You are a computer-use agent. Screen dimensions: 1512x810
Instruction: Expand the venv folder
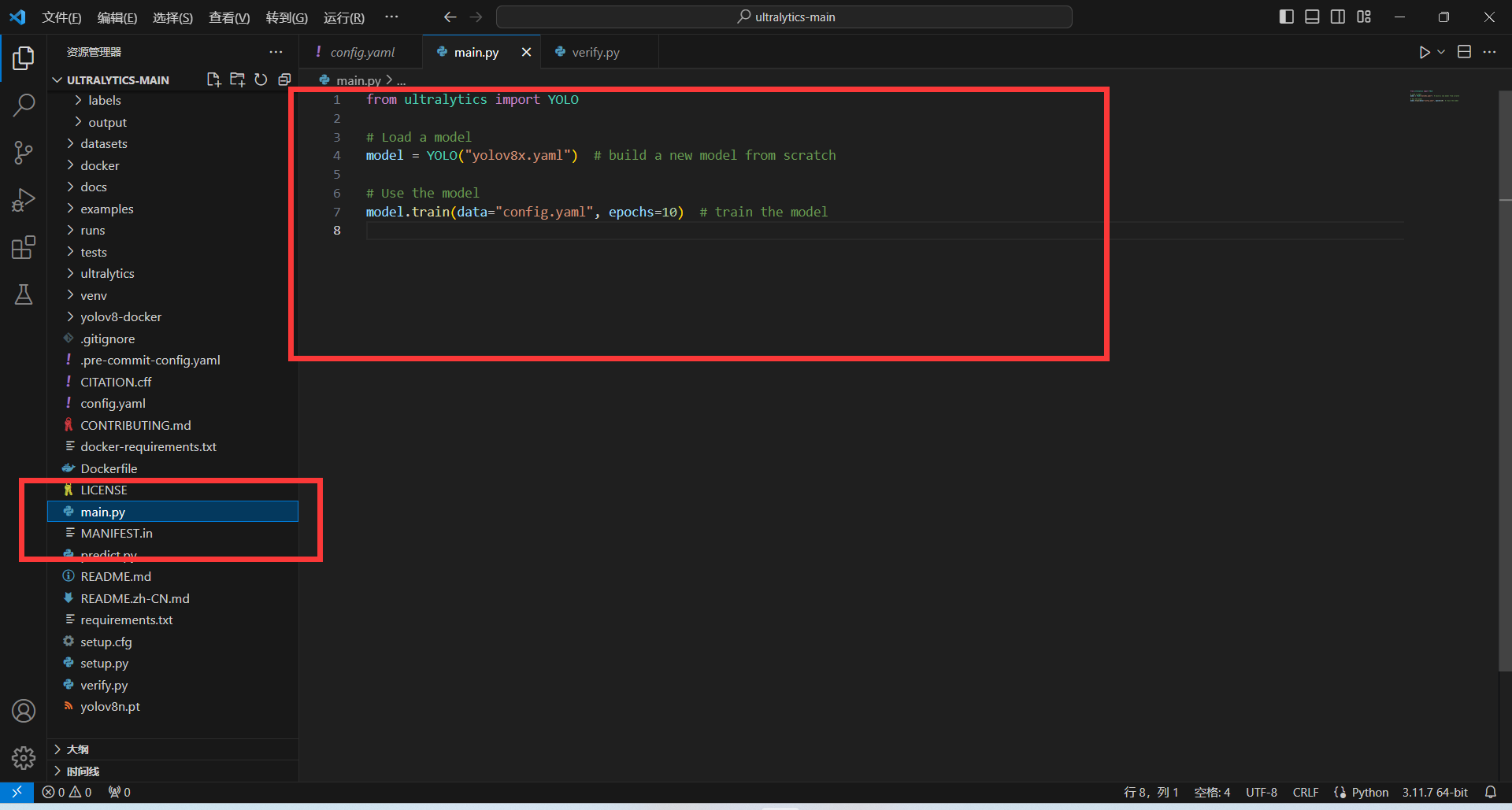[x=173, y=295]
